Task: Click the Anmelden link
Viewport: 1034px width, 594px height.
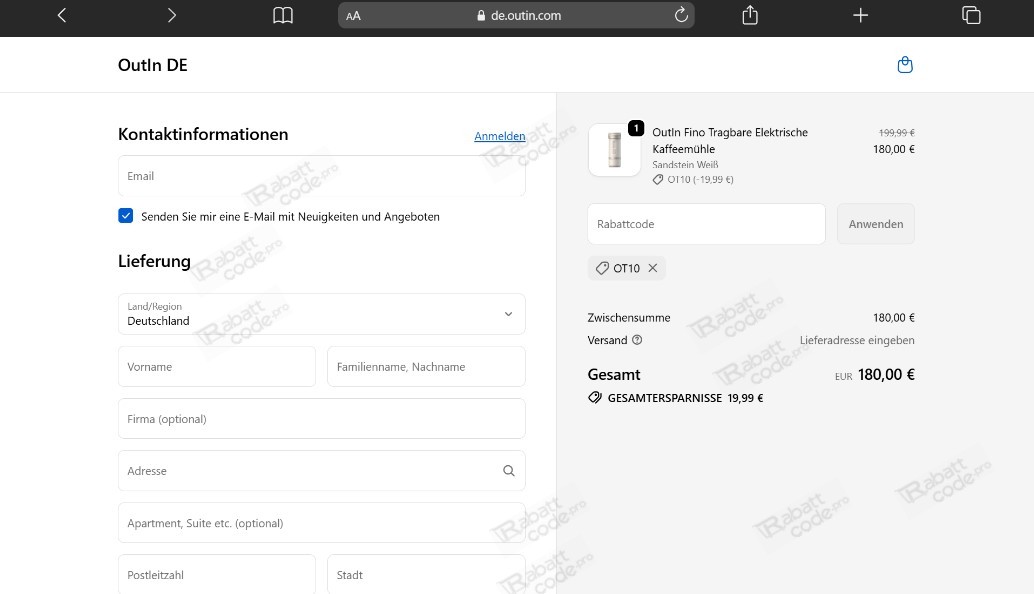Action: coord(500,136)
